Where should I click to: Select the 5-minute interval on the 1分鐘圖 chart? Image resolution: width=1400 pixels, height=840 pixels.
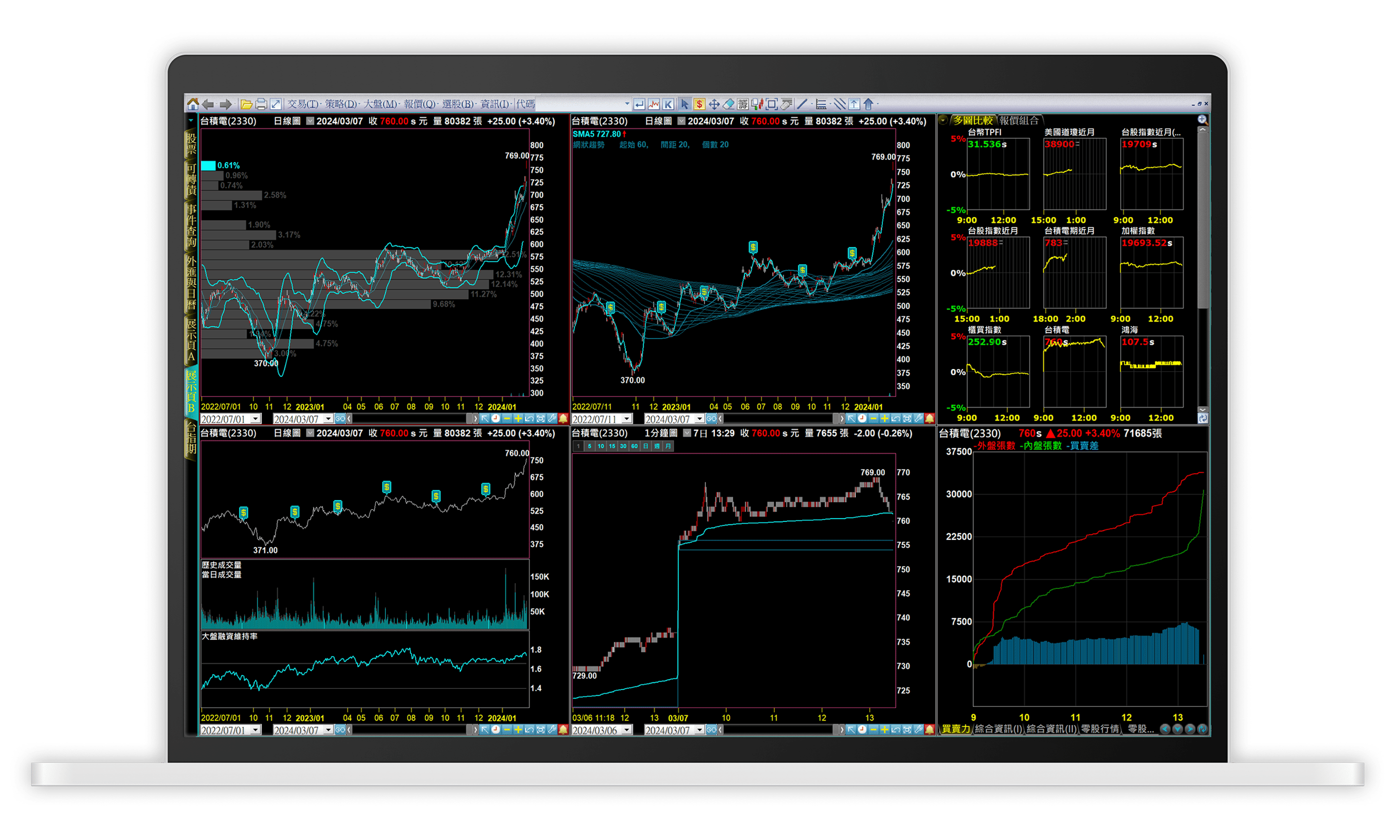coord(589,446)
